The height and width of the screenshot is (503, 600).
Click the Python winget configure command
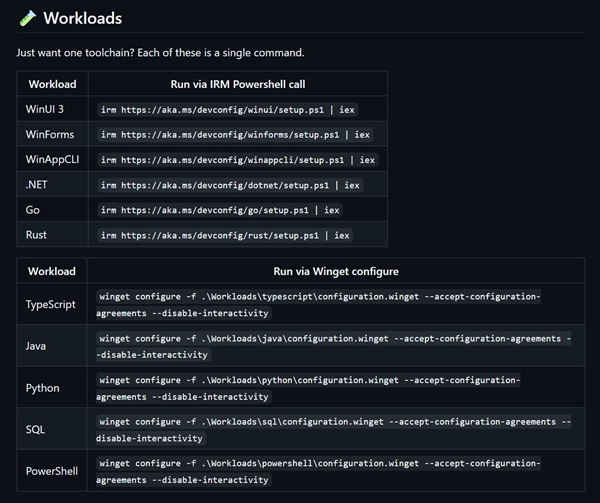[308, 388]
